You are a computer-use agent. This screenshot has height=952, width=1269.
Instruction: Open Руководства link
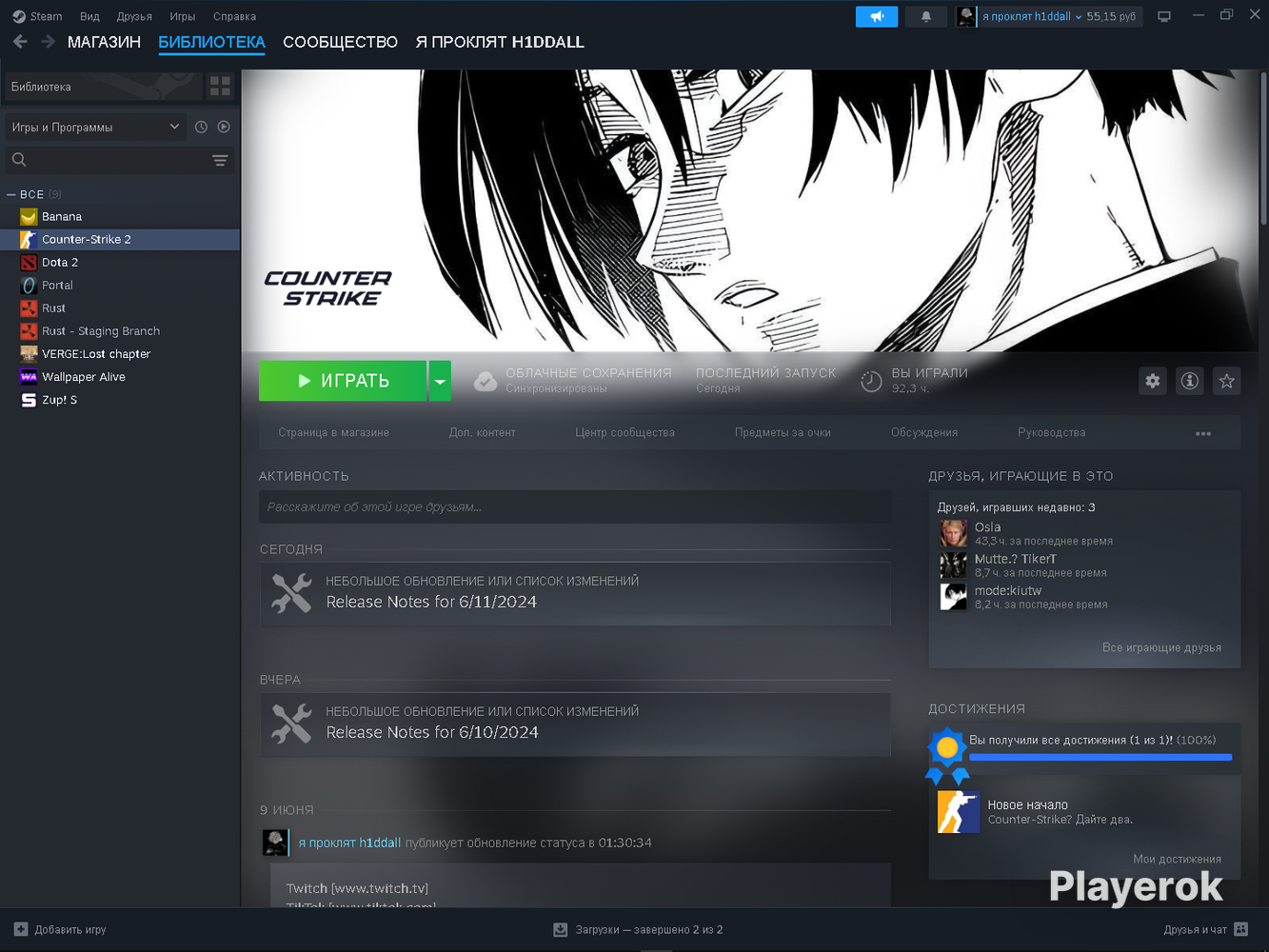click(1051, 433)
